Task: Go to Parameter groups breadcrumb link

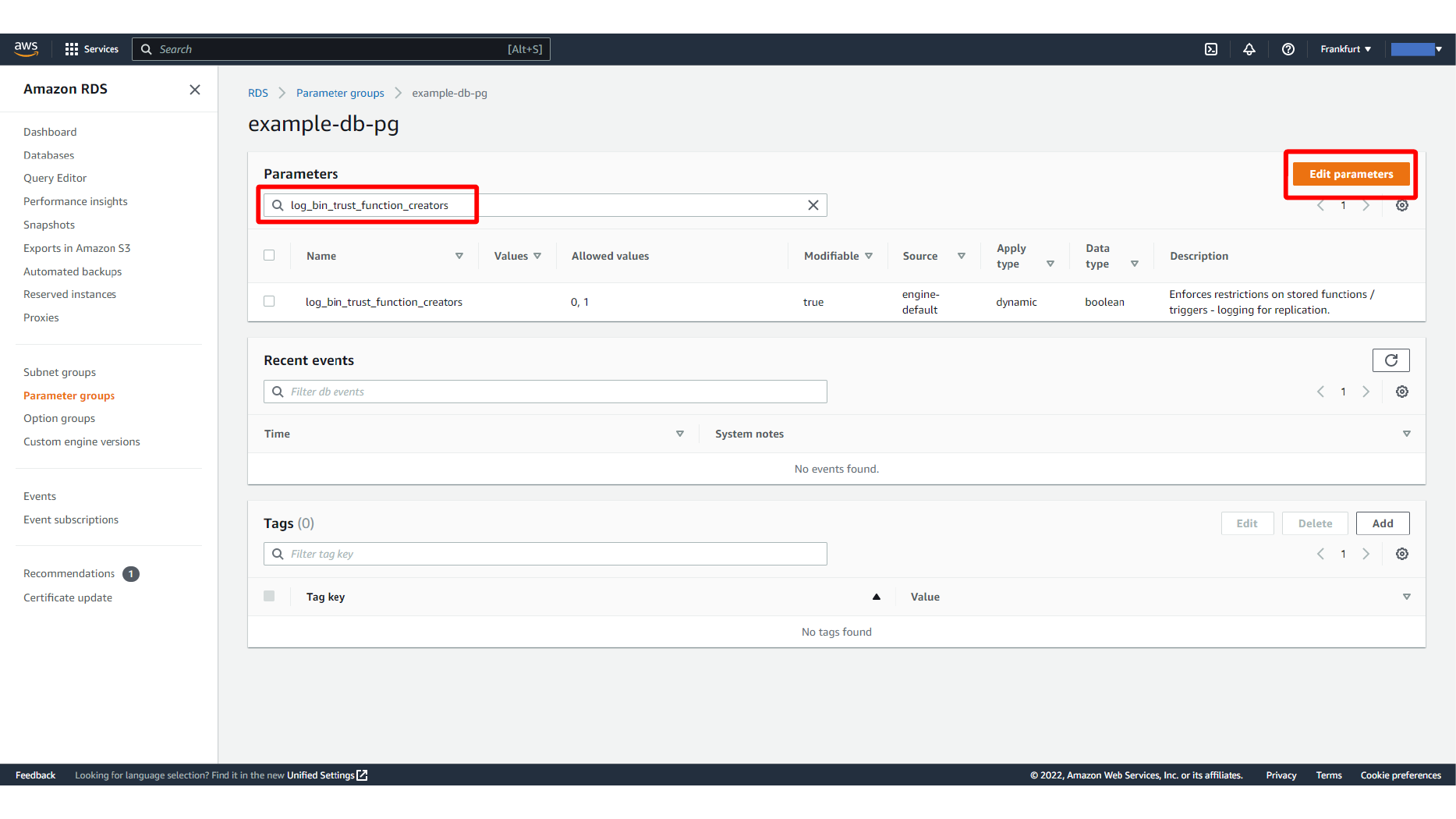Action: pyautogui.click(x=340, y=93)
